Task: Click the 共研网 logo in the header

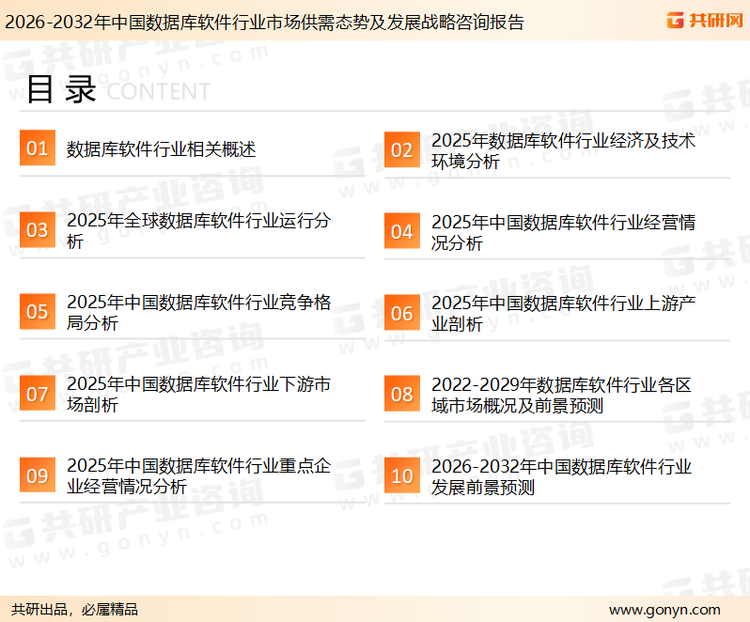Action: point(705,20)
